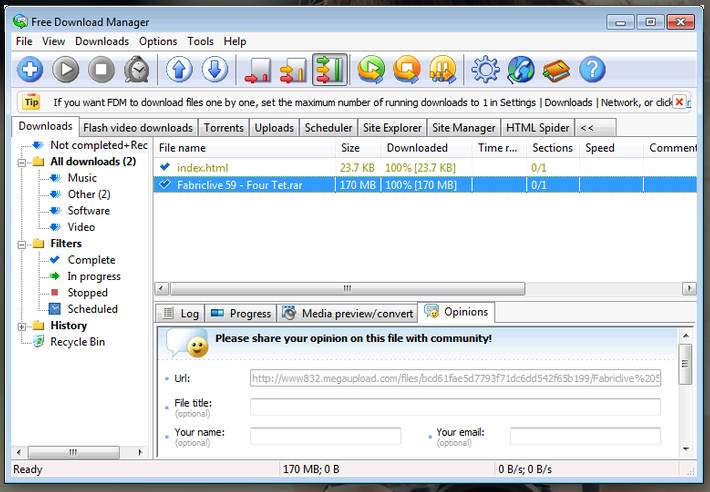Open the Progress panel tab

click(241, 313)
